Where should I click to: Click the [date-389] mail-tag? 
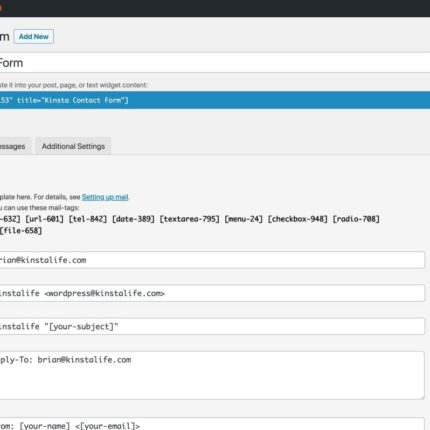(133, 219)
